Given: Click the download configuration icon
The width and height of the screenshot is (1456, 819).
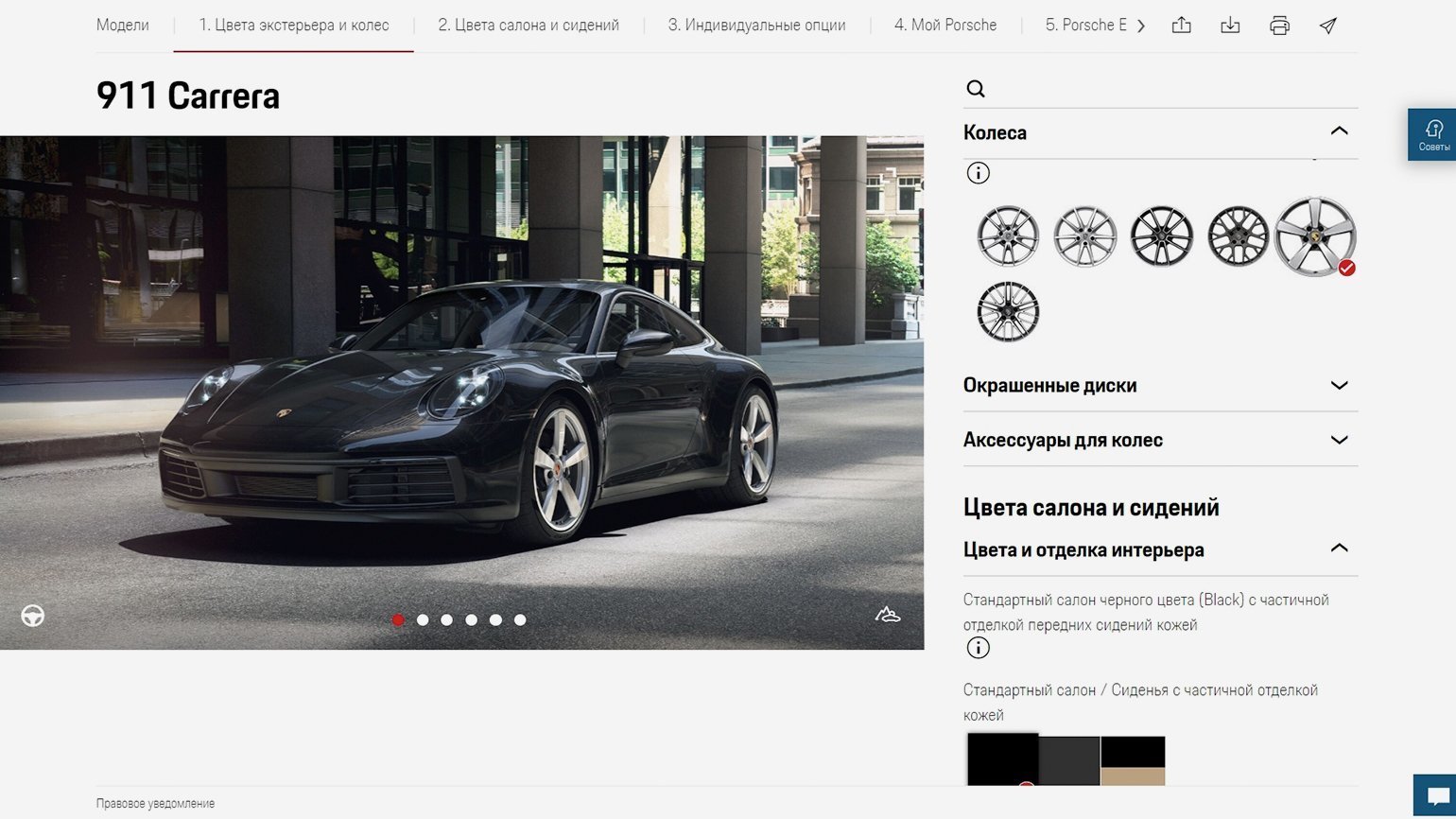Looking at the screenshot, I should pyautogui.click(x=1230, y=26).
